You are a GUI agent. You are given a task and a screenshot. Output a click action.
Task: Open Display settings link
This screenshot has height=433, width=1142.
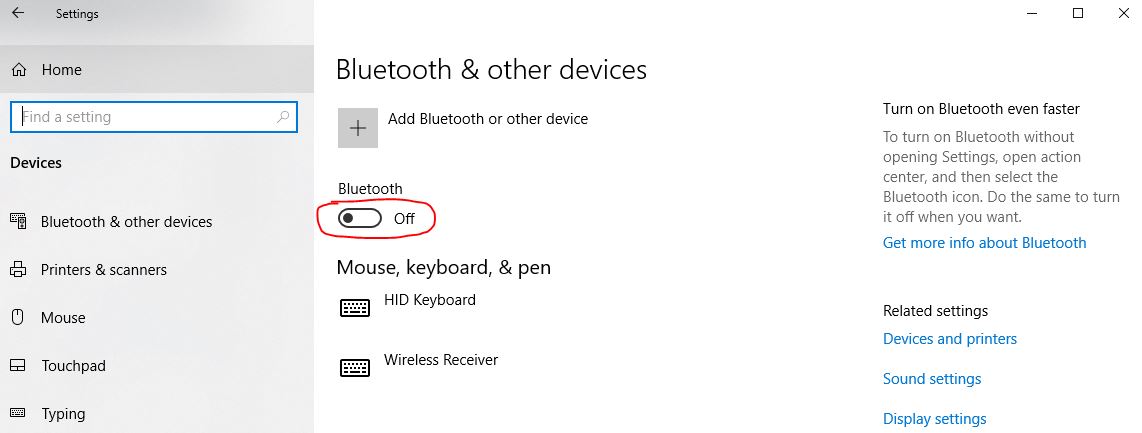click(934, 419)
